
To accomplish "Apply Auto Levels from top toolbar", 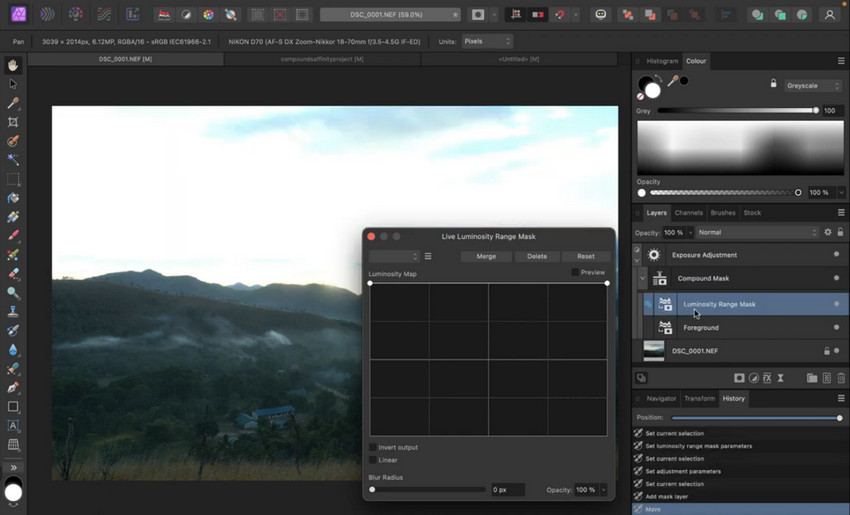I will (164, 15).
